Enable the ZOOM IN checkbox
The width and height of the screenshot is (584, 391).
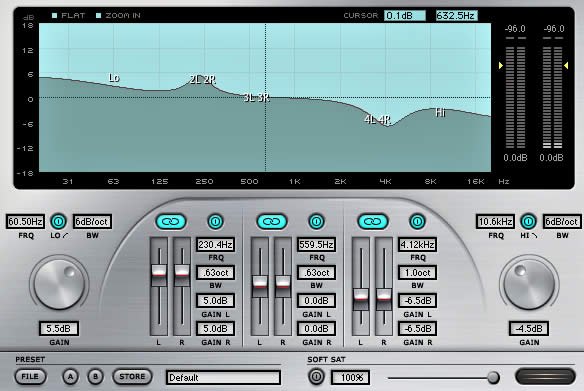tap(99, 16)
